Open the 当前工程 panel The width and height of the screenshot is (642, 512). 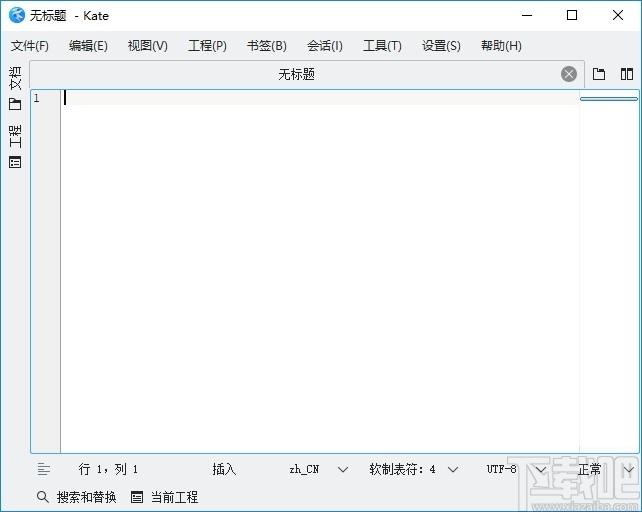[164, 497]
